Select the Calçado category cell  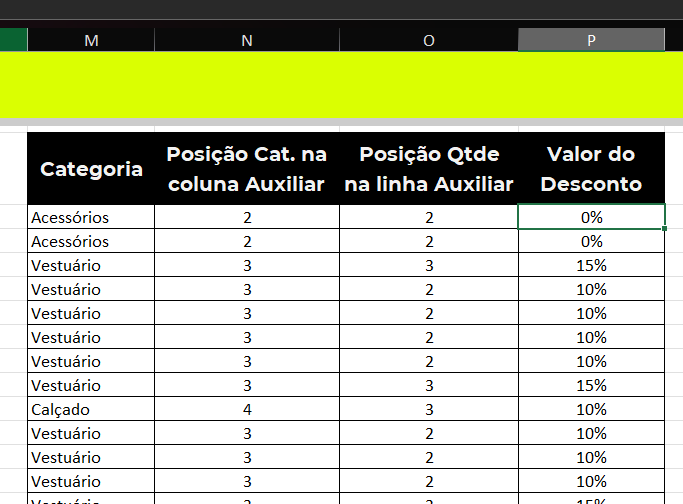click(91, 409)
